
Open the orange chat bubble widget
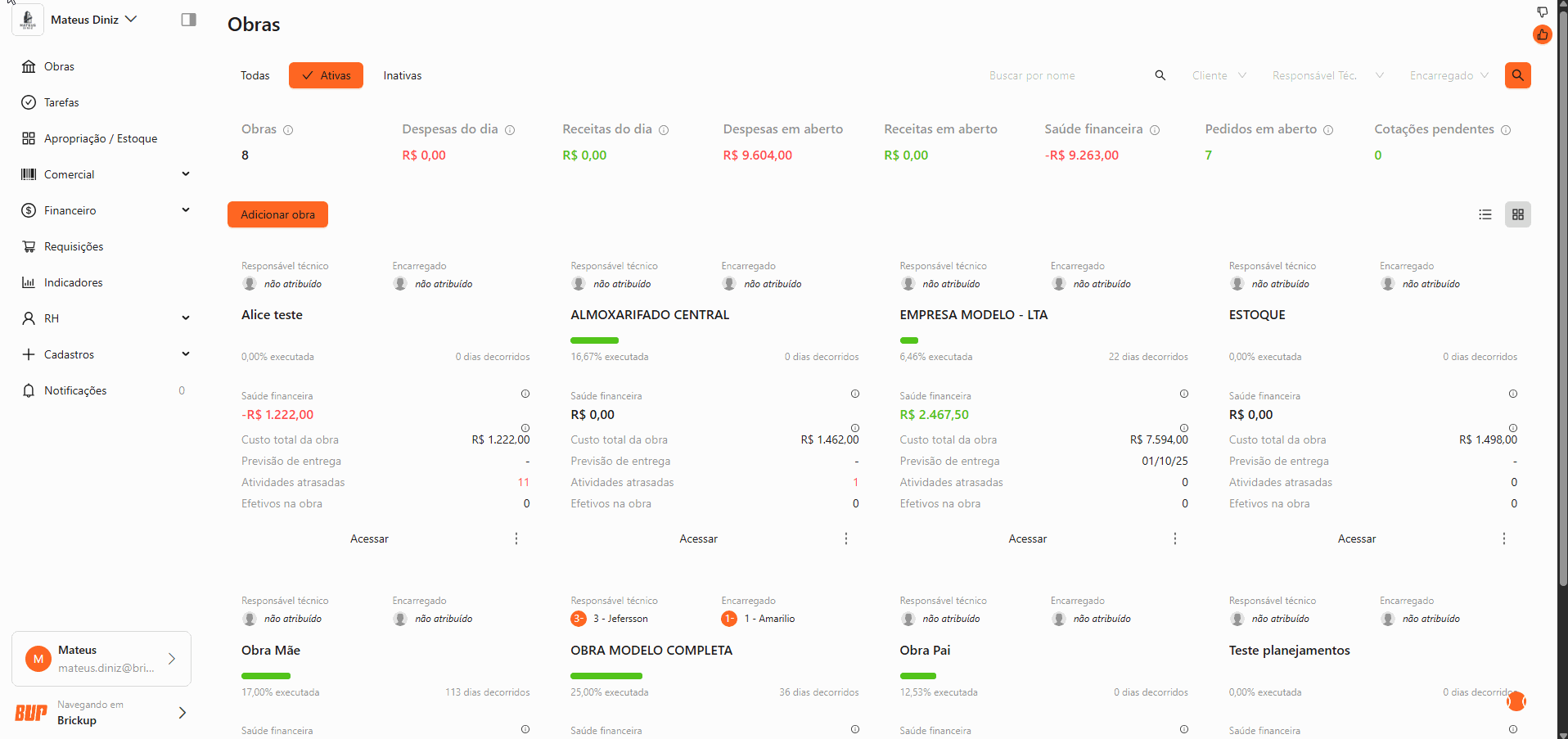(1516, 701)
